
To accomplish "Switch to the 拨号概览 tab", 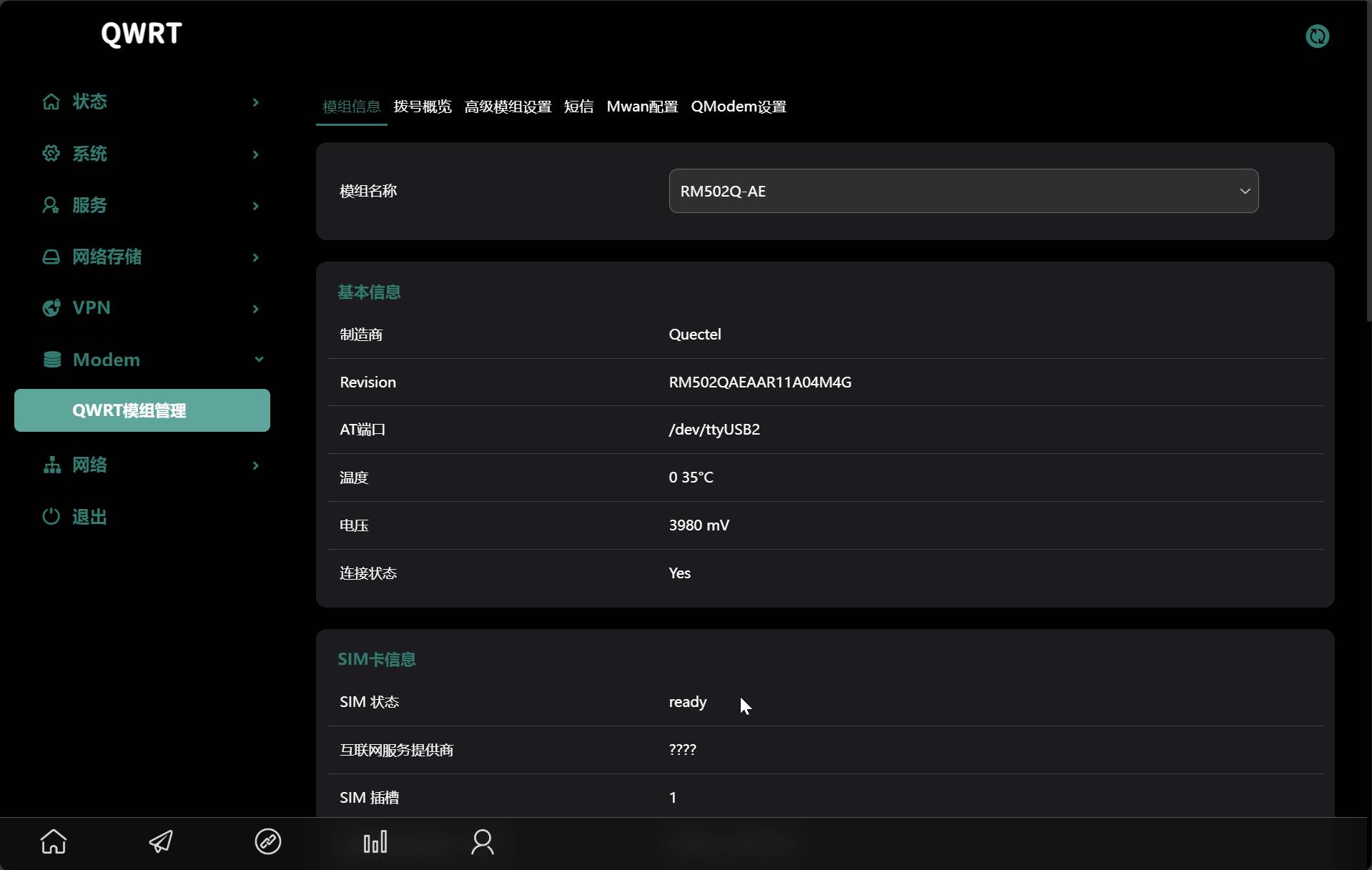I will (423, 107).
